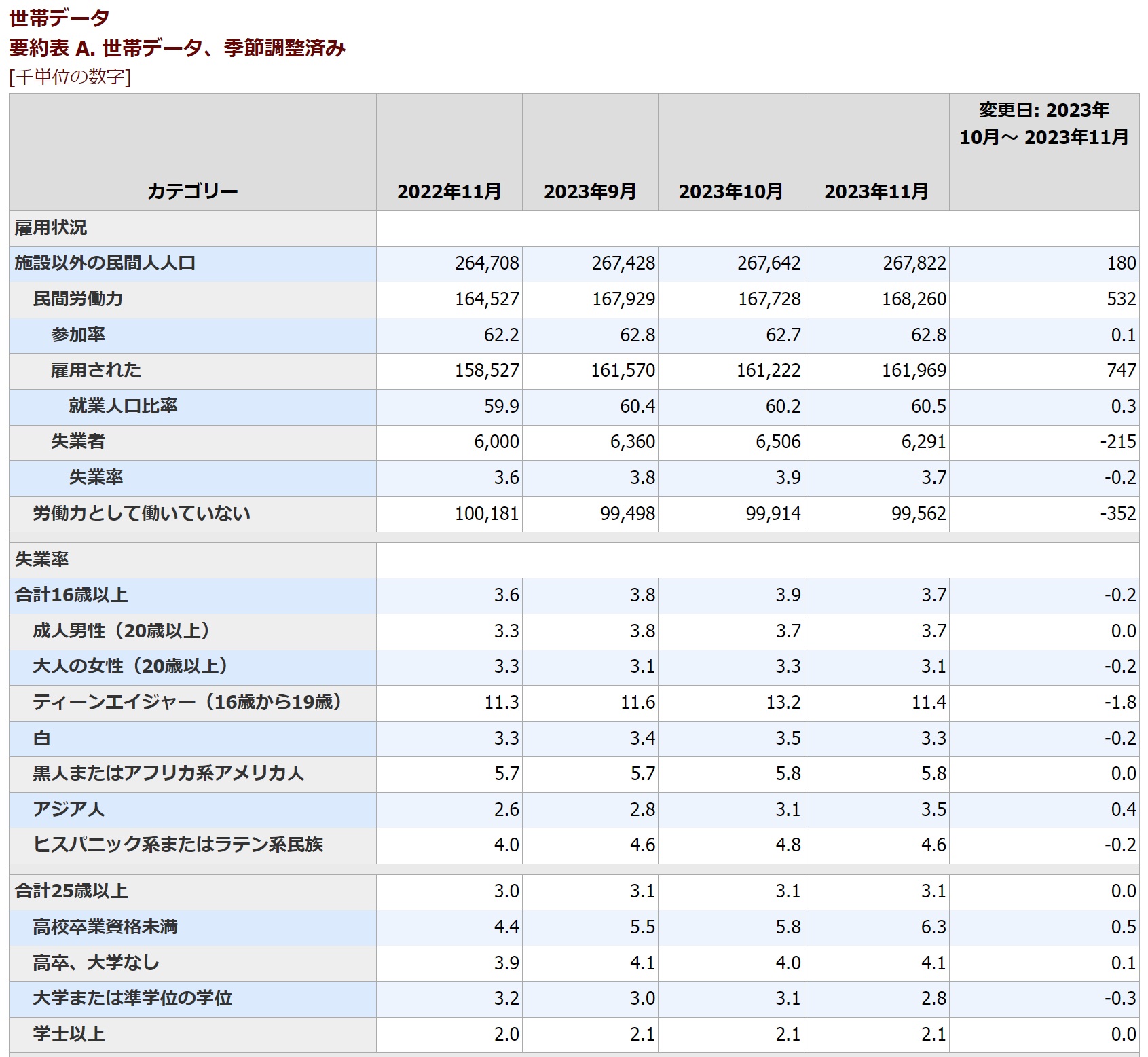Select the 雇用状況 section row label
Viewport: 1148px width, 1057px height.
click(51, 228)
